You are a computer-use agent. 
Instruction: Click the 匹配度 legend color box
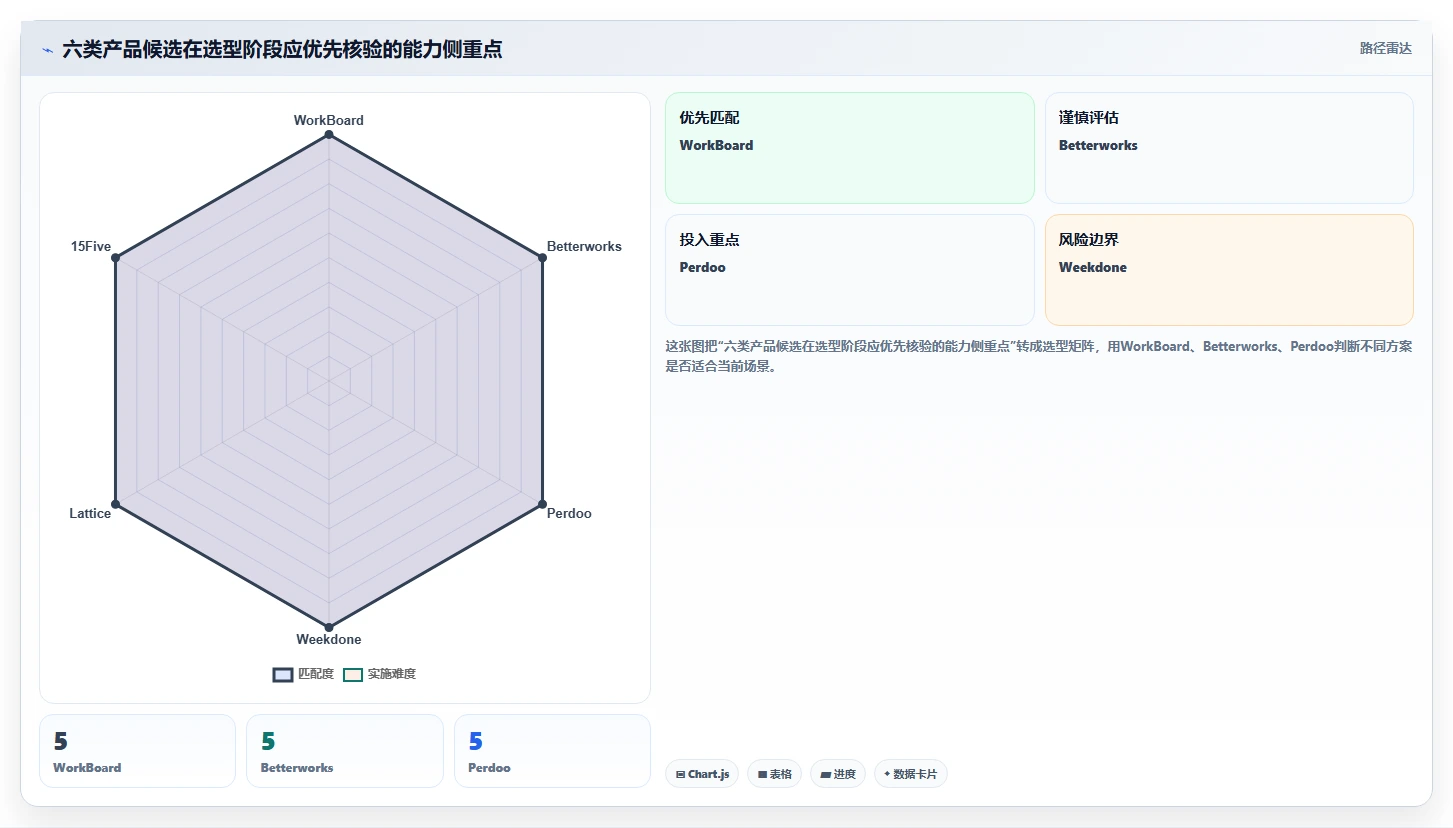283,675
